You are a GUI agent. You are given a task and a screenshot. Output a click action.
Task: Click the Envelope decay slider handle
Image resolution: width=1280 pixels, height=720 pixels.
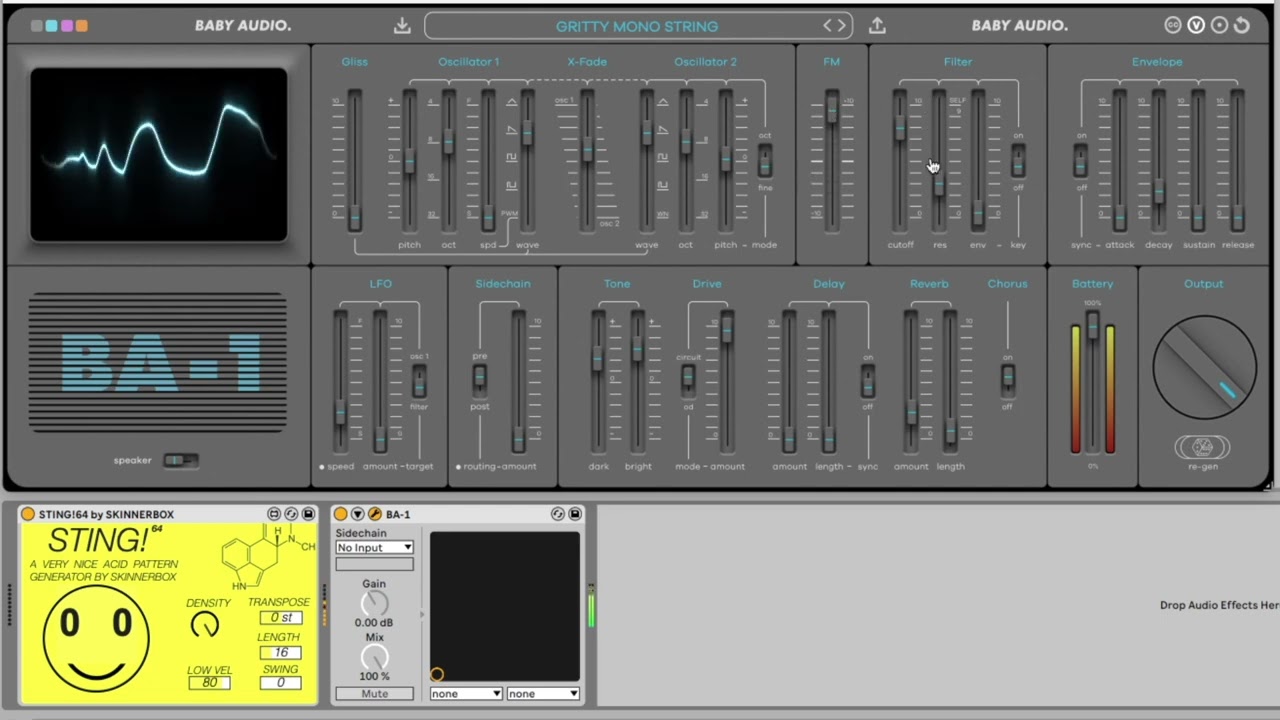point(1158,190)
